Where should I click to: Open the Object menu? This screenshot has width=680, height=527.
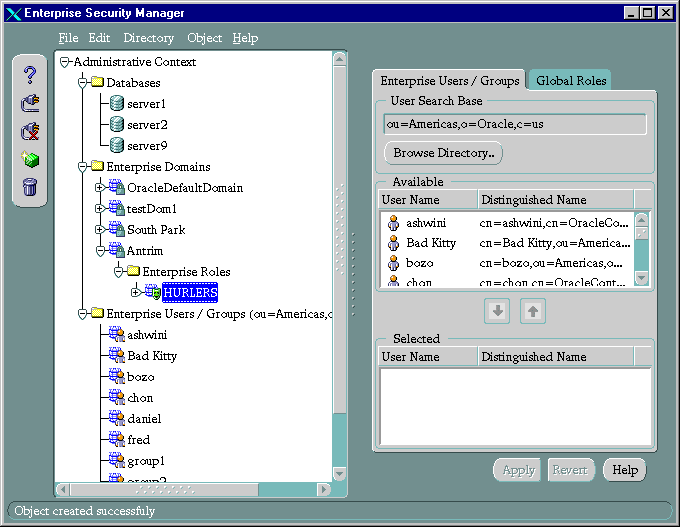(x=204, y=38)
